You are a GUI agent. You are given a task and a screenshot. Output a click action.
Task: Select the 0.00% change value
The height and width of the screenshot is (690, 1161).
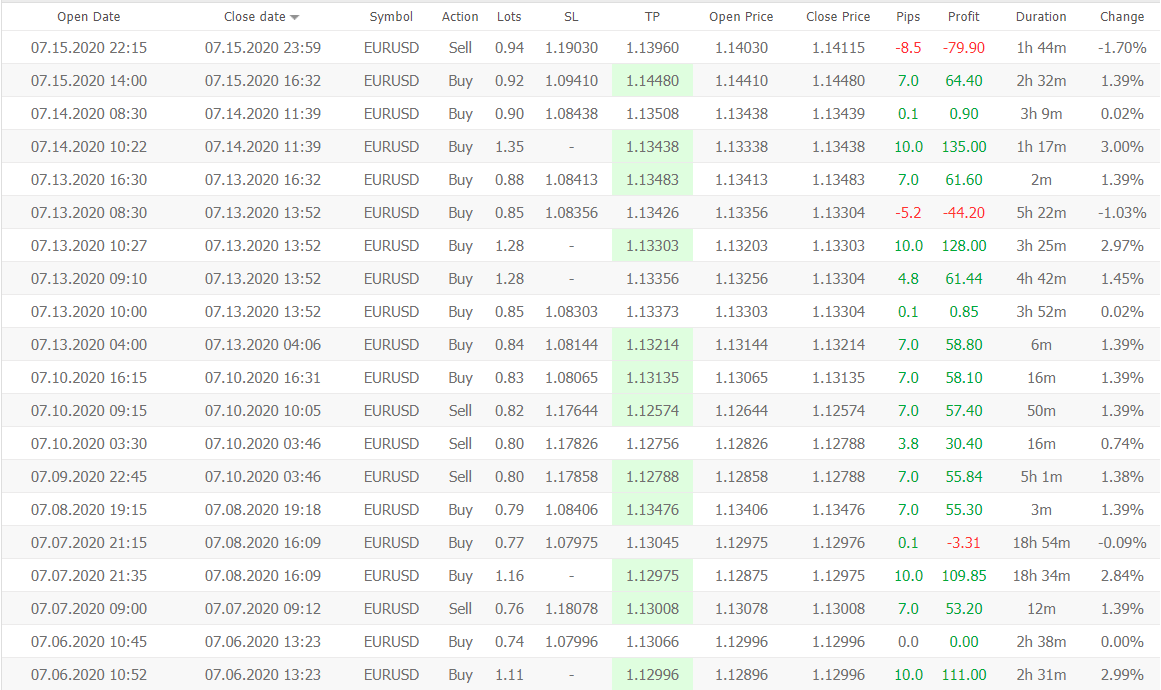[x=1122, y=642]
